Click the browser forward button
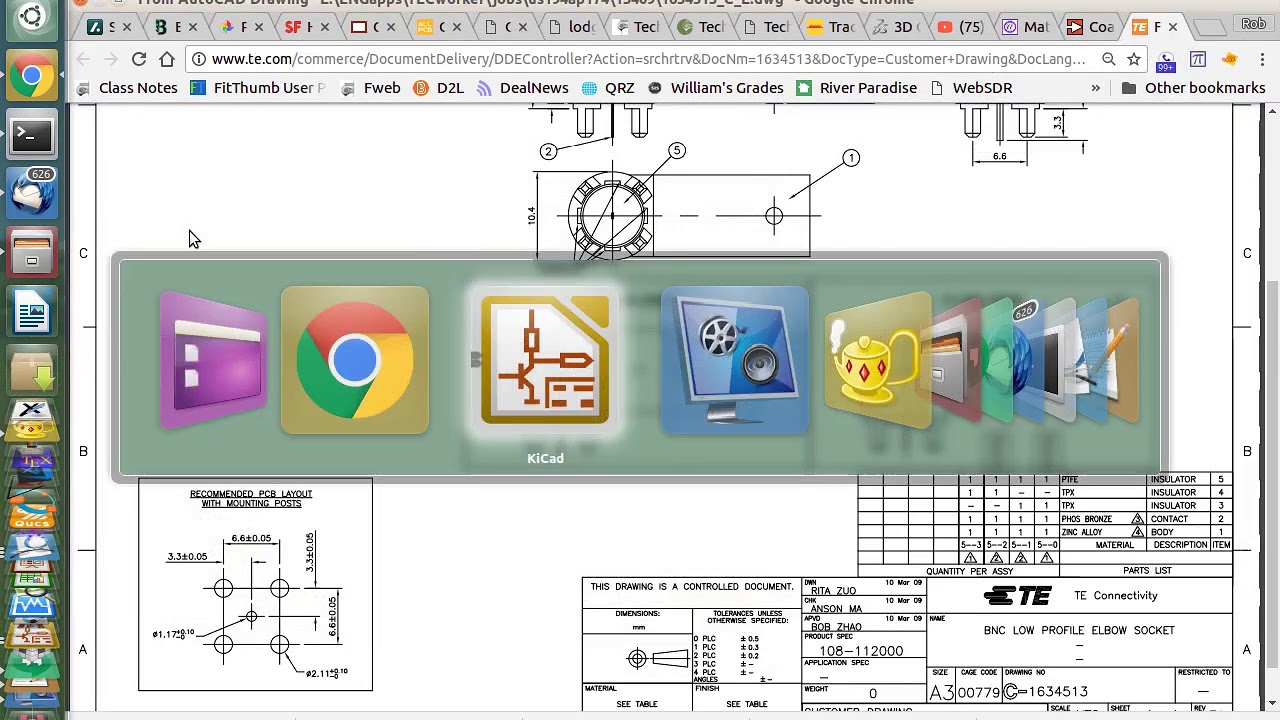The width and height of the screenshot is (1280, 720). 111,59
